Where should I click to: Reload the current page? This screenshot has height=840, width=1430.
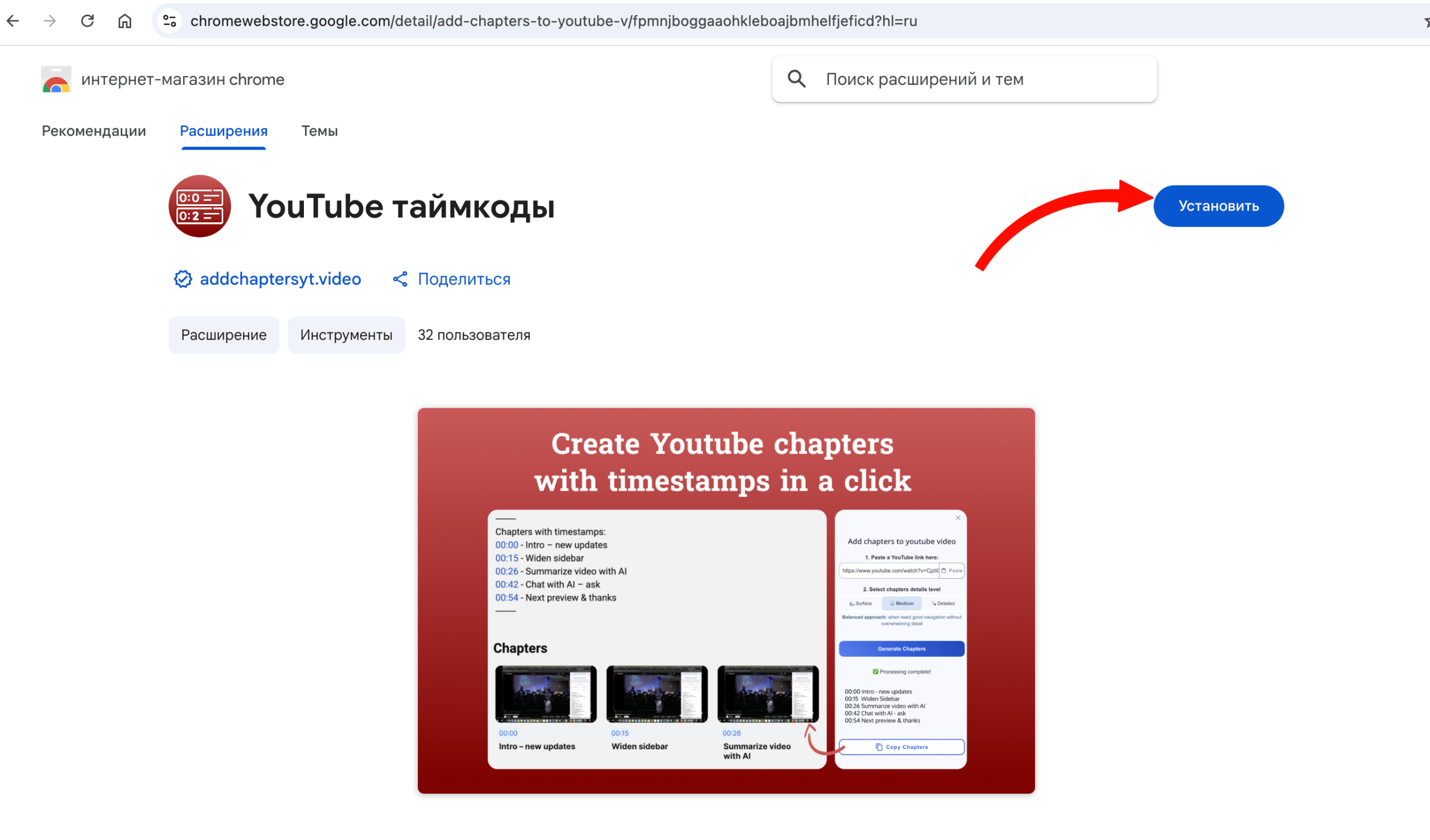[x=87, y=21]
